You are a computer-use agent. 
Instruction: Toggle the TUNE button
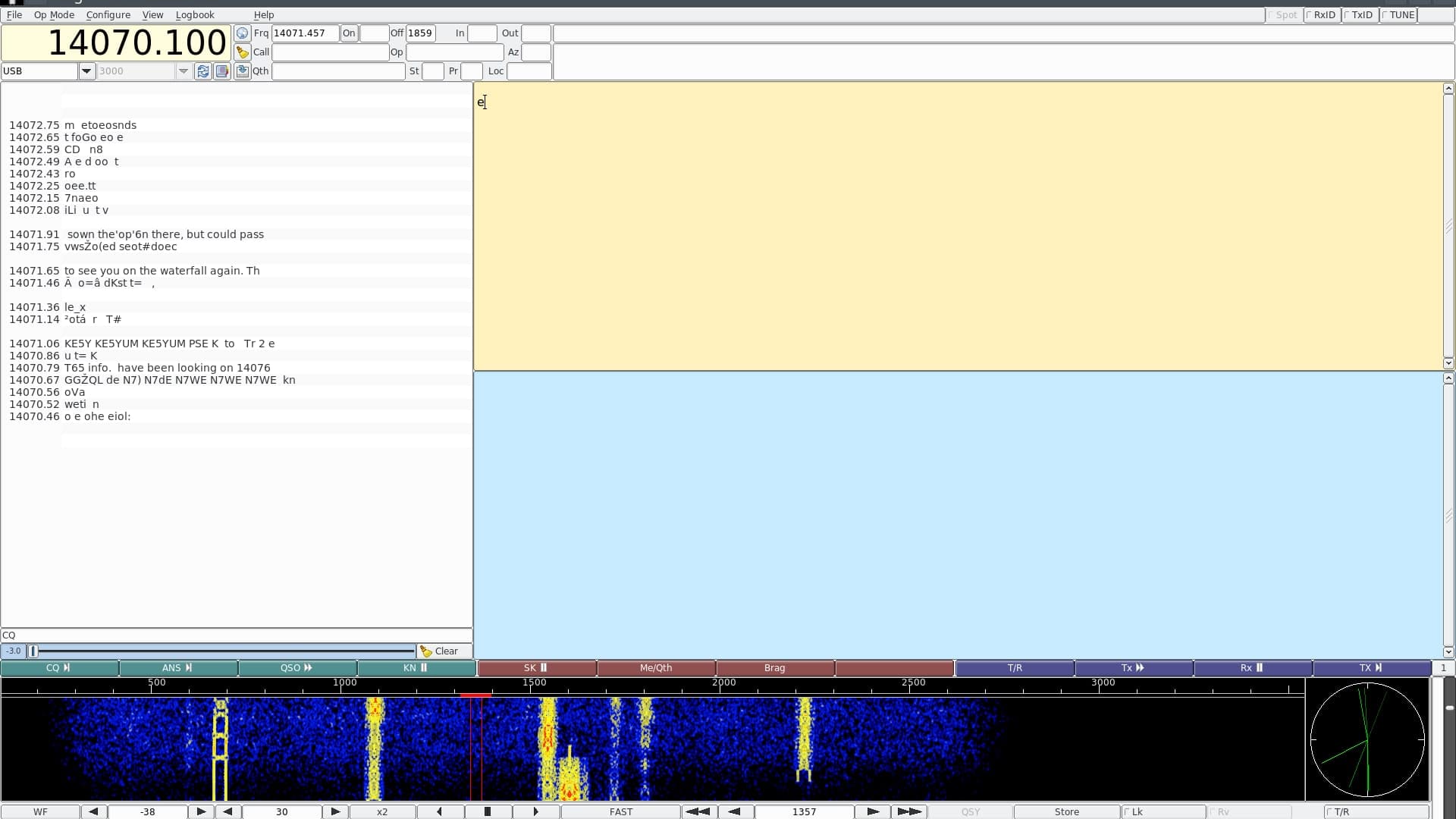pos(1398,15)
